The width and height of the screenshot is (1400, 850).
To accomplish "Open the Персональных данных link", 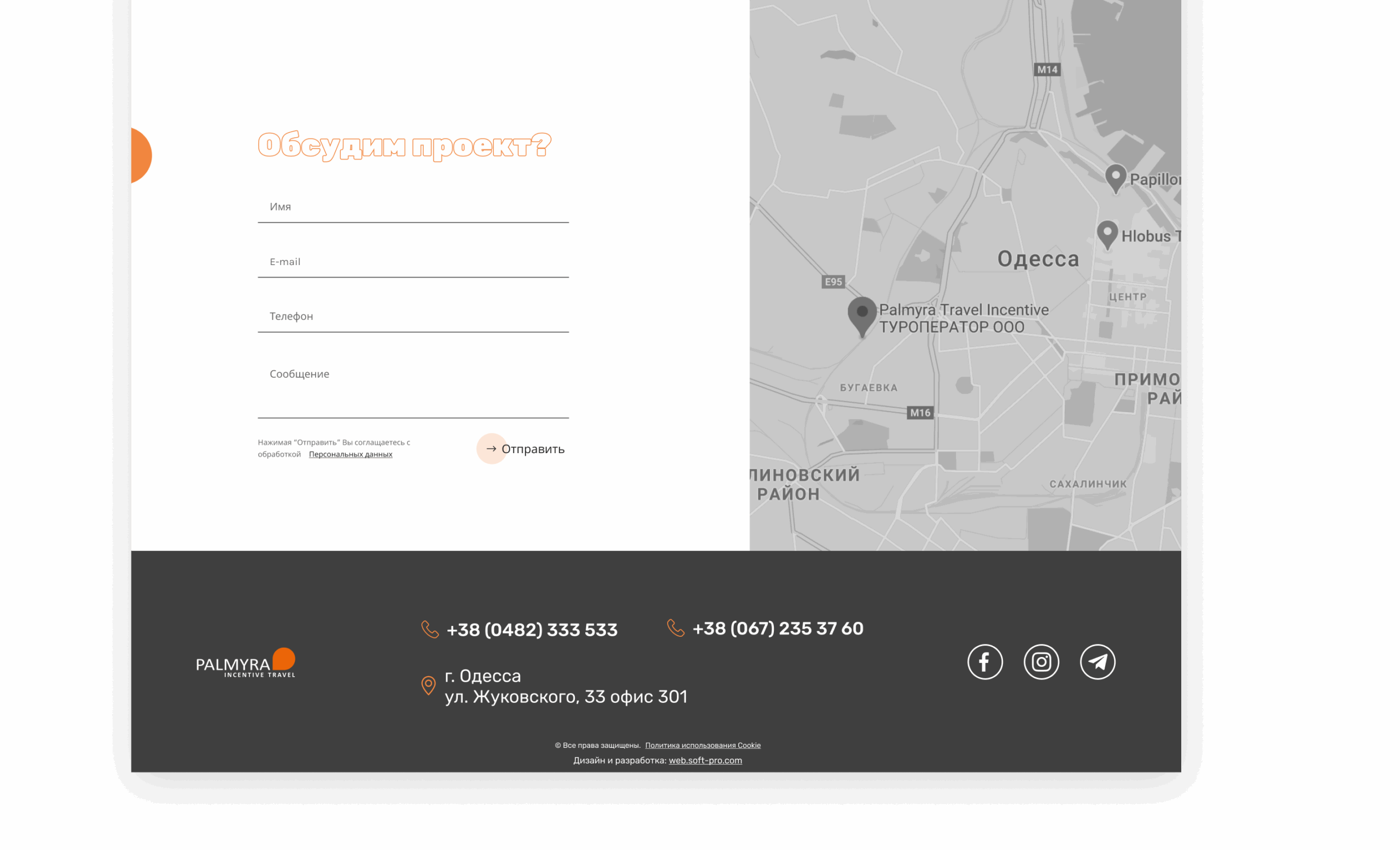I will (x=351, y=454).
